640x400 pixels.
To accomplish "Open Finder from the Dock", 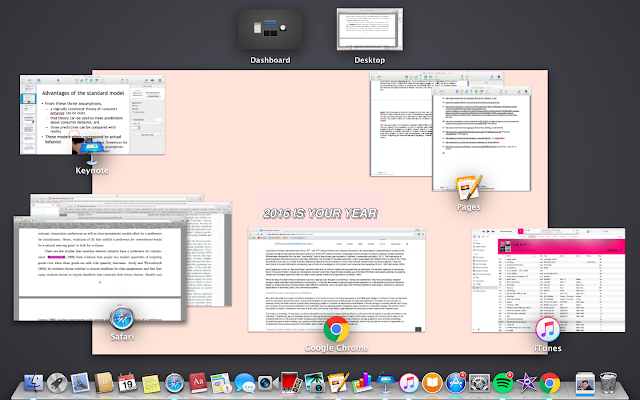I will coord(34,383).
